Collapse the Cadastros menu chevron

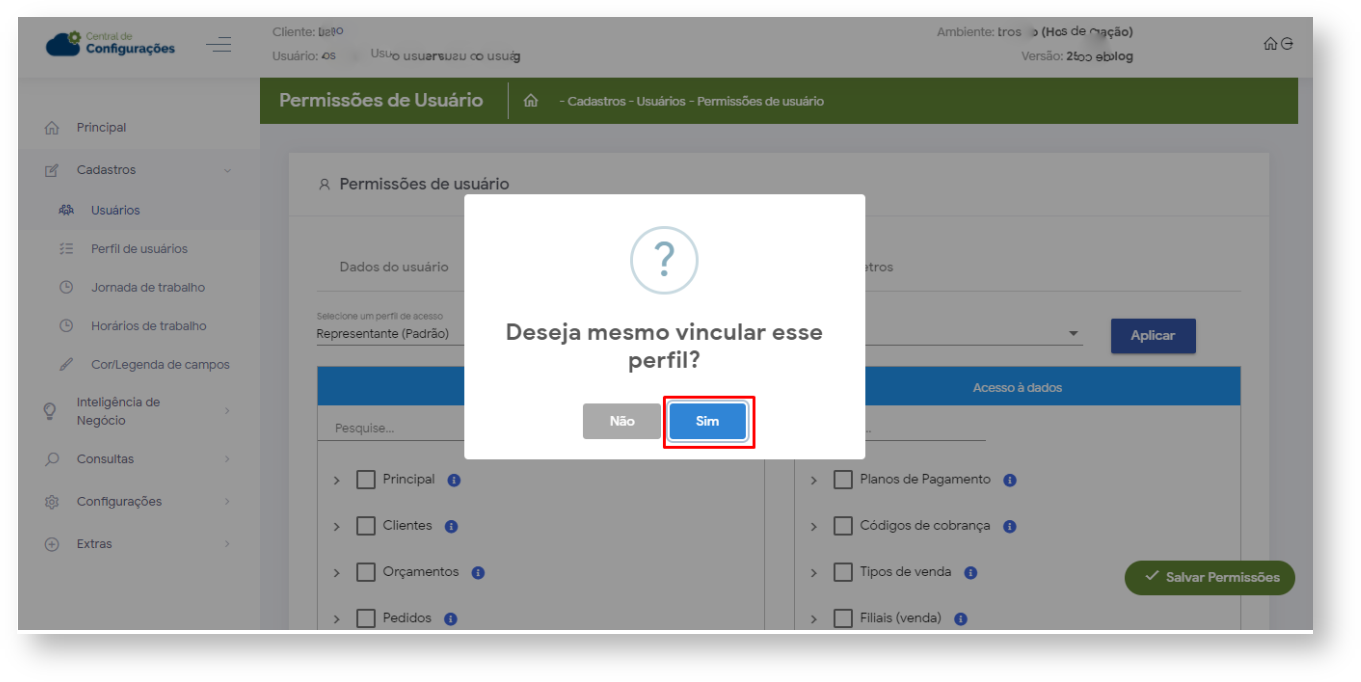227,170
